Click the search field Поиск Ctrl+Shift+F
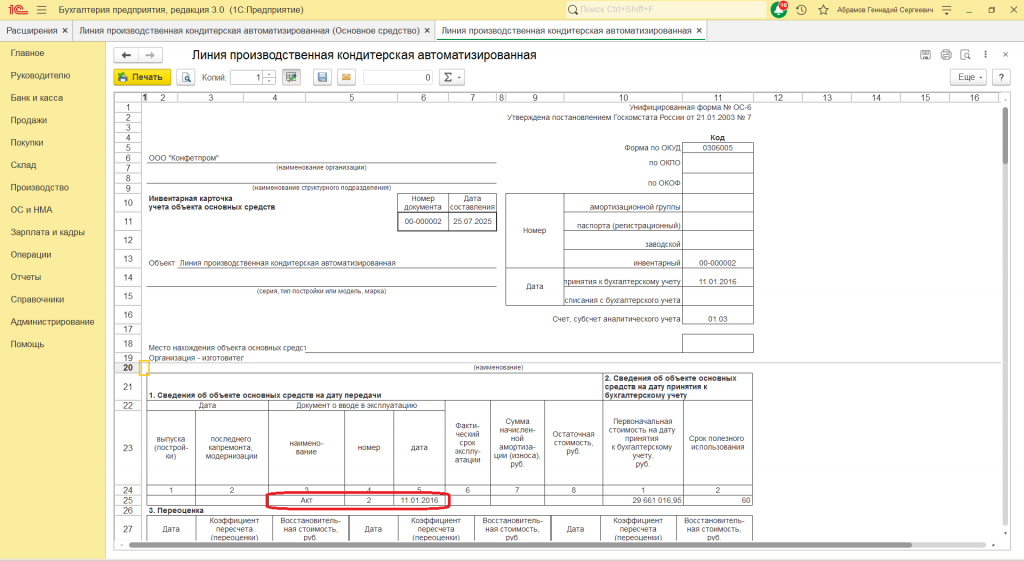The image size is (1024, 561). pos(666,10)
